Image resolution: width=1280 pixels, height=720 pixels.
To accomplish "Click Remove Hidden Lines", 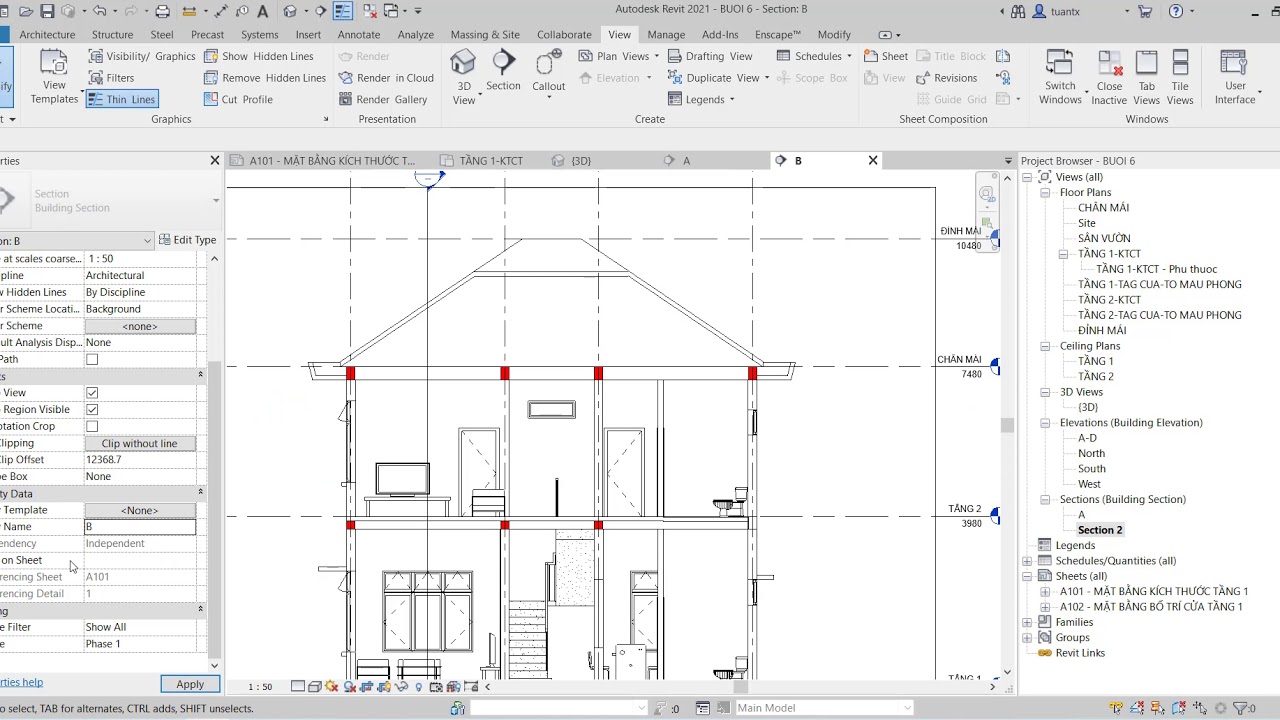I will click(265, 78).
